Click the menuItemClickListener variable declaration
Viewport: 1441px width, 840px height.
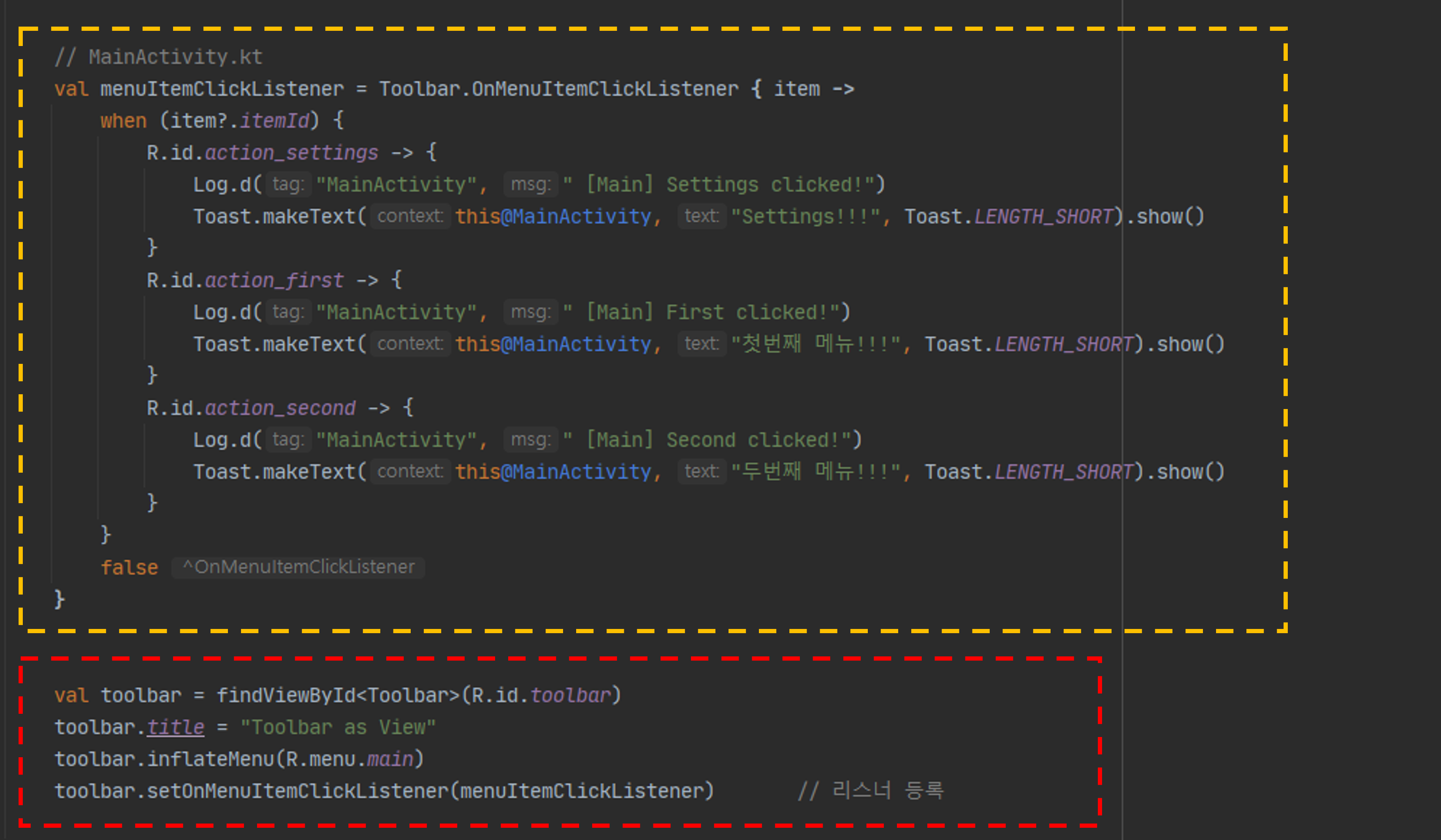(x=222, y=89)
